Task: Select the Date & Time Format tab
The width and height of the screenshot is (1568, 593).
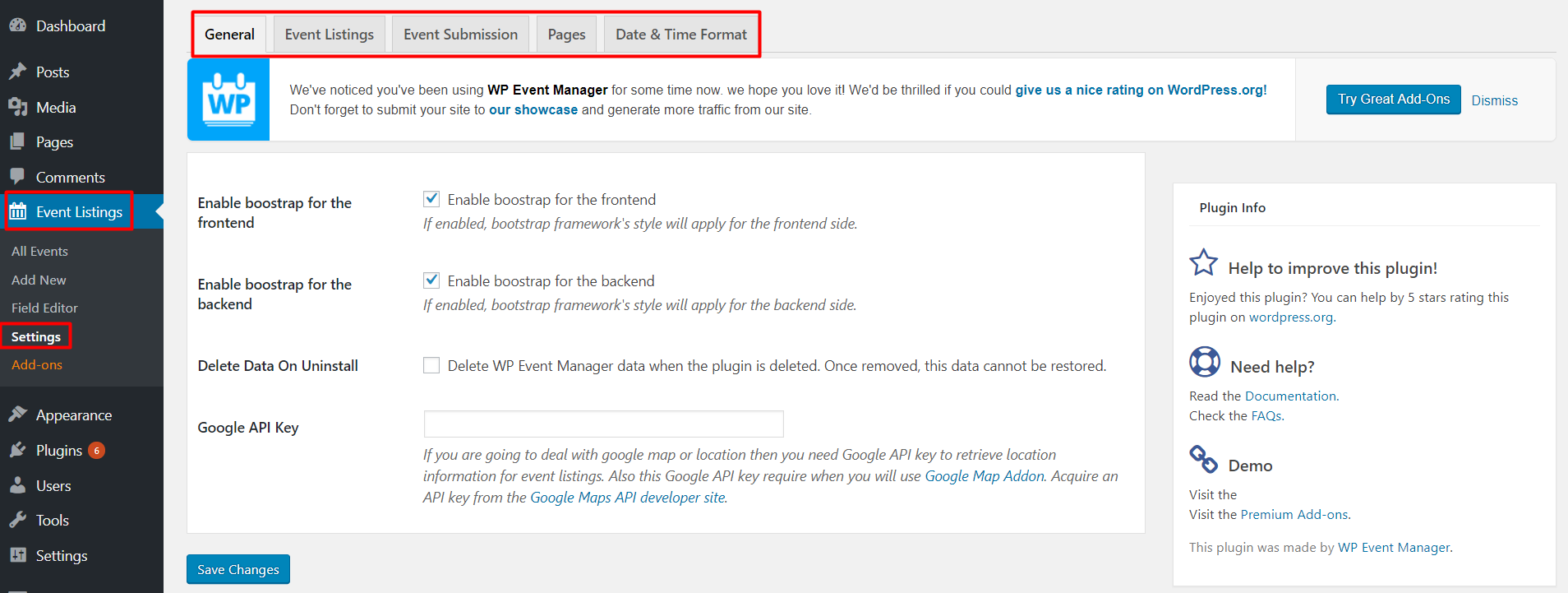Action: pos(681,35)
